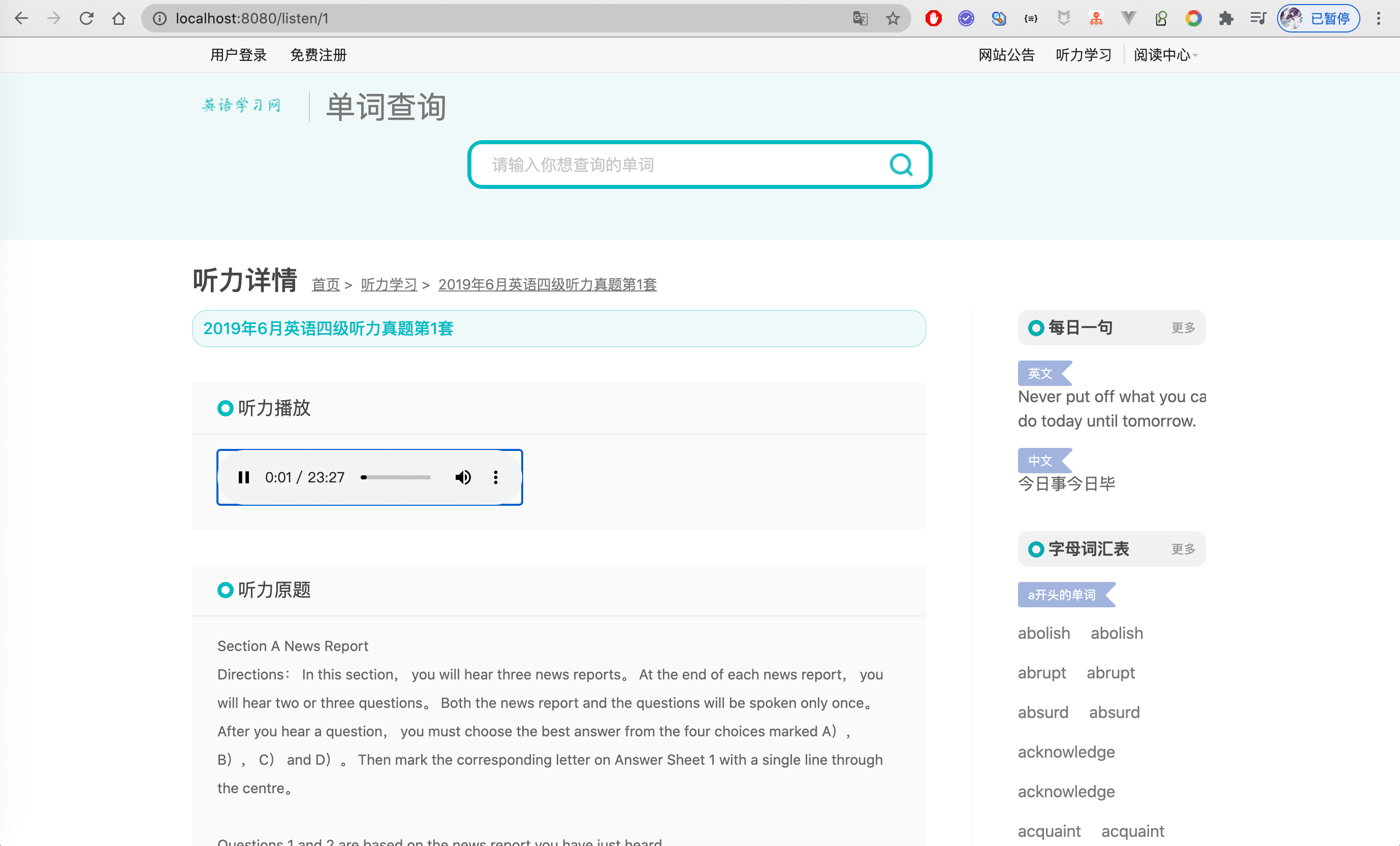Mute the audio player volume
1400x846 pixels.
(x=463, y=477)
